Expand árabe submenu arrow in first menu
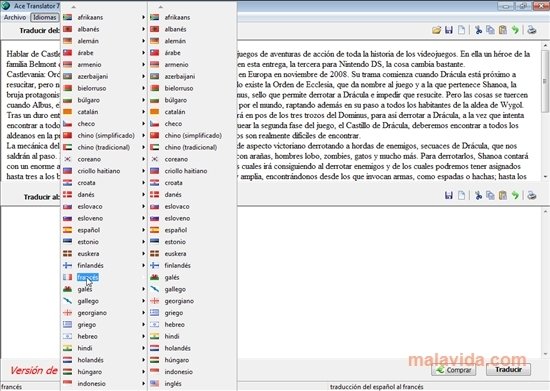The height and width of the screenshot is (391, 550). click(143, 53)
